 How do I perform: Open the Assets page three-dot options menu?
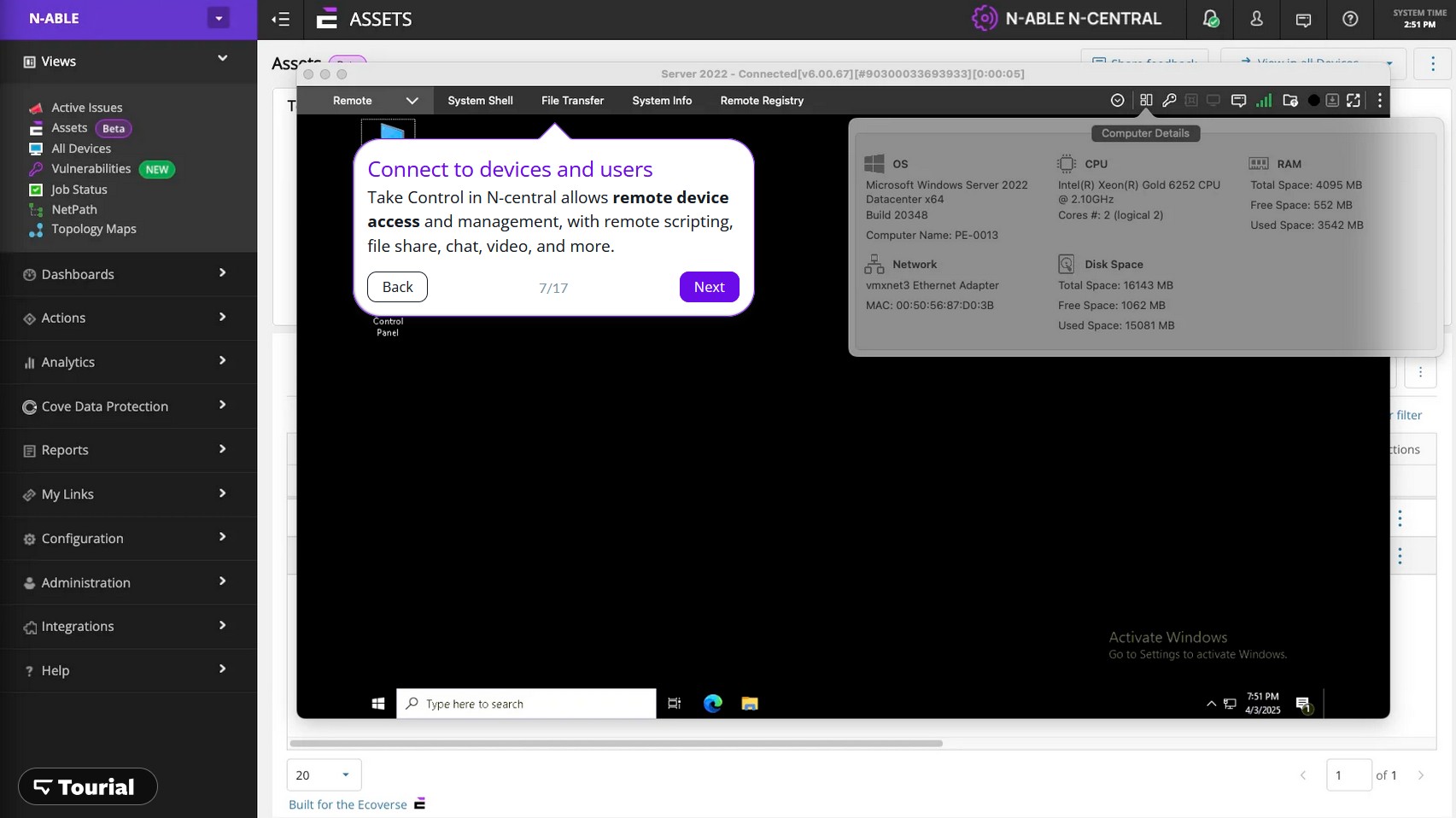tap(1434, 63)
